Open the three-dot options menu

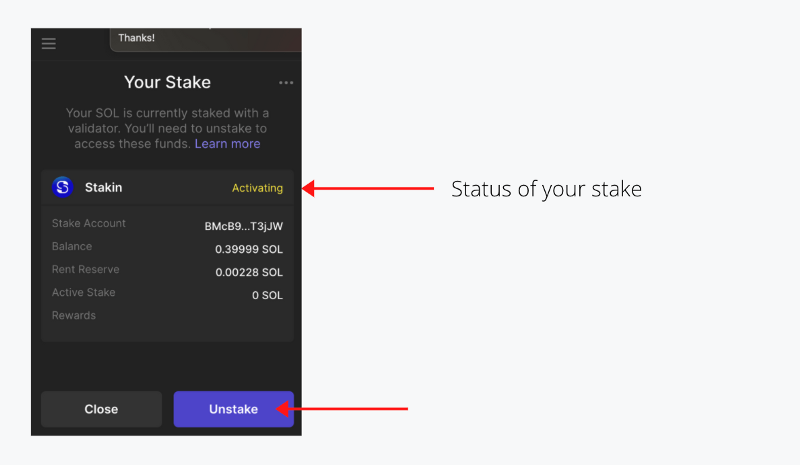tap(286, 82)
